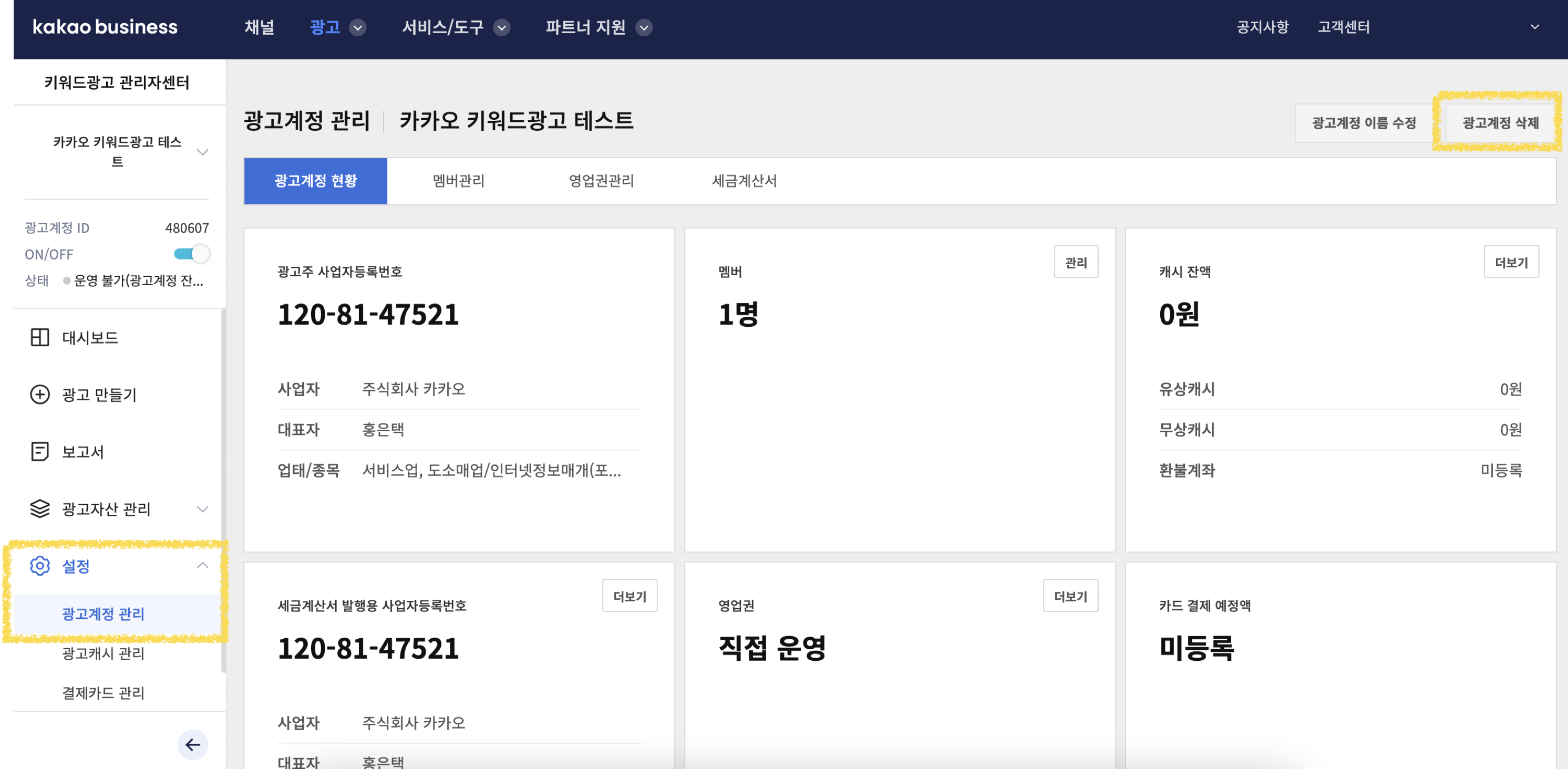Click 광고계정 이름 수정 button

point(1364,123)
